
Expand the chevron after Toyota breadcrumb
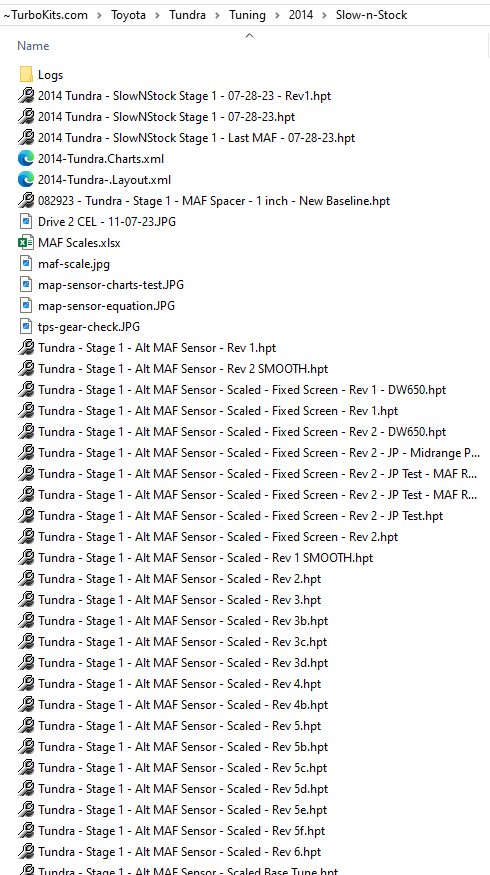[157, 15]
